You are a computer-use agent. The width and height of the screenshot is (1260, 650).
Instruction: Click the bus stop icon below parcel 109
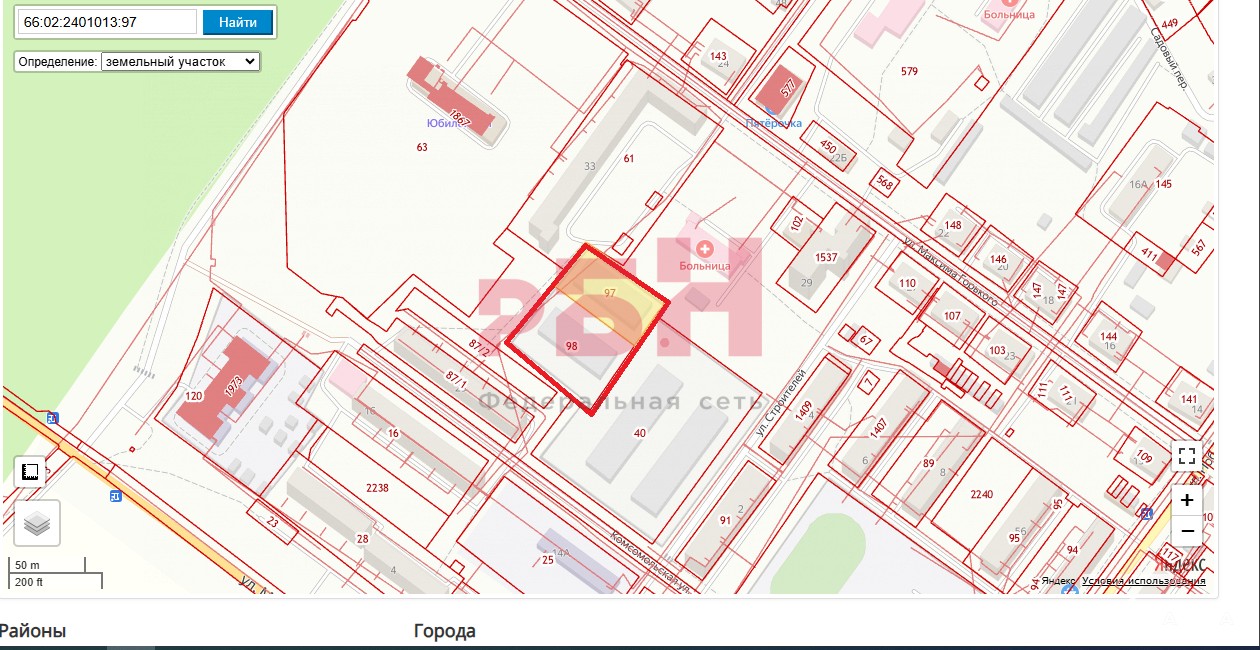(x=1145, y=513)
